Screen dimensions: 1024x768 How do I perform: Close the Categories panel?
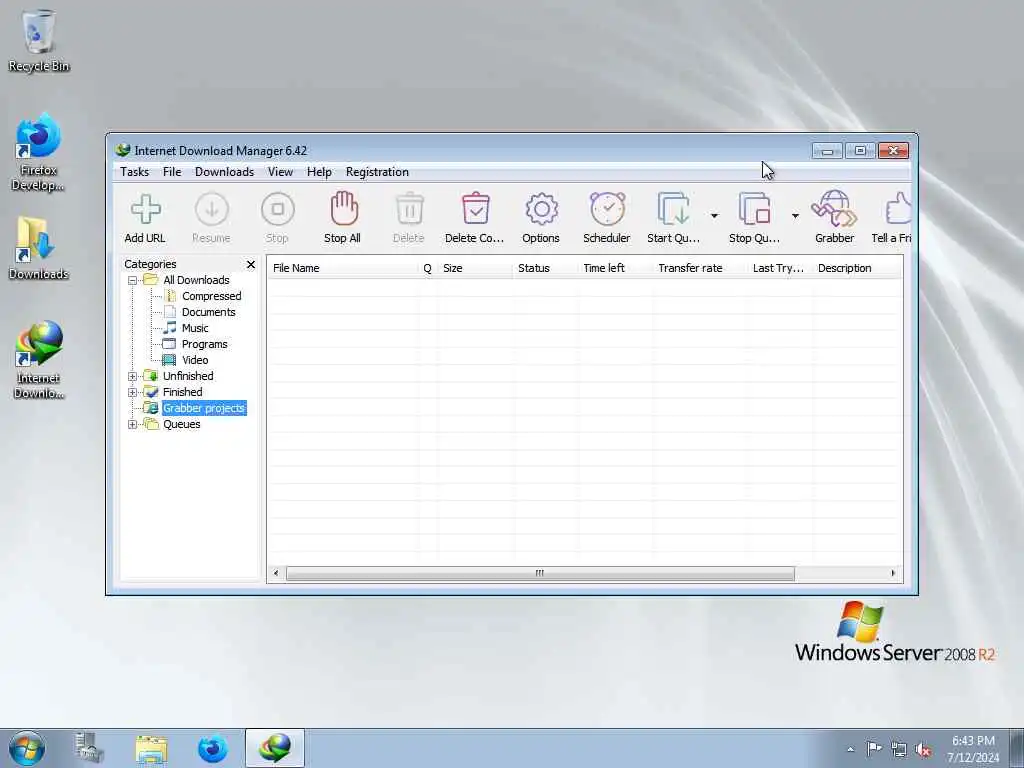point(251,264)
